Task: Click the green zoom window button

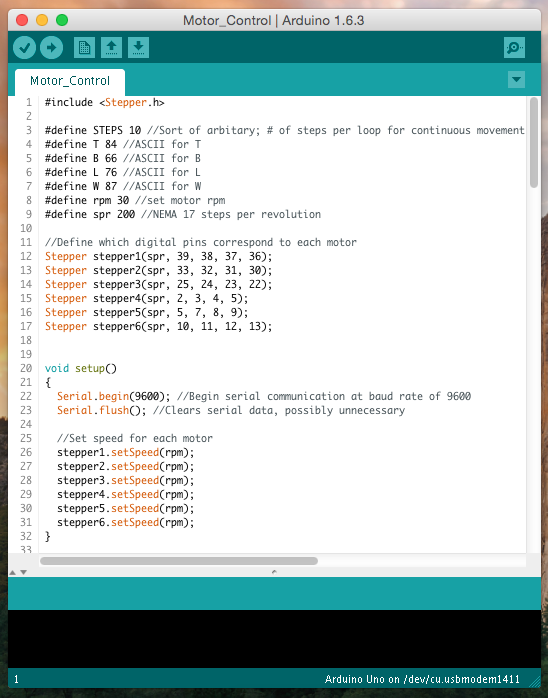Action: (x=62, y=20)
